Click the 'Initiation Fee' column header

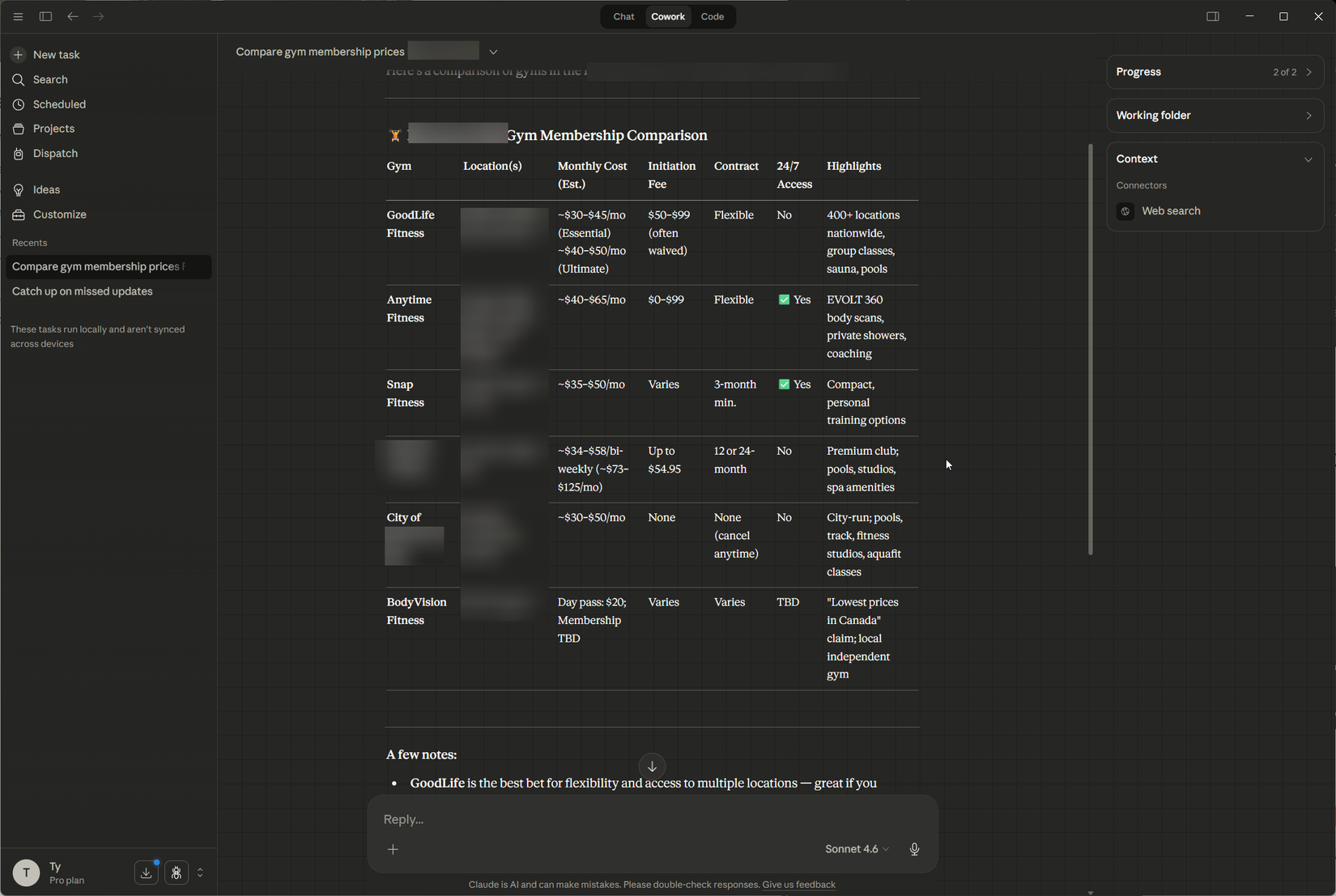coord(672,175)
